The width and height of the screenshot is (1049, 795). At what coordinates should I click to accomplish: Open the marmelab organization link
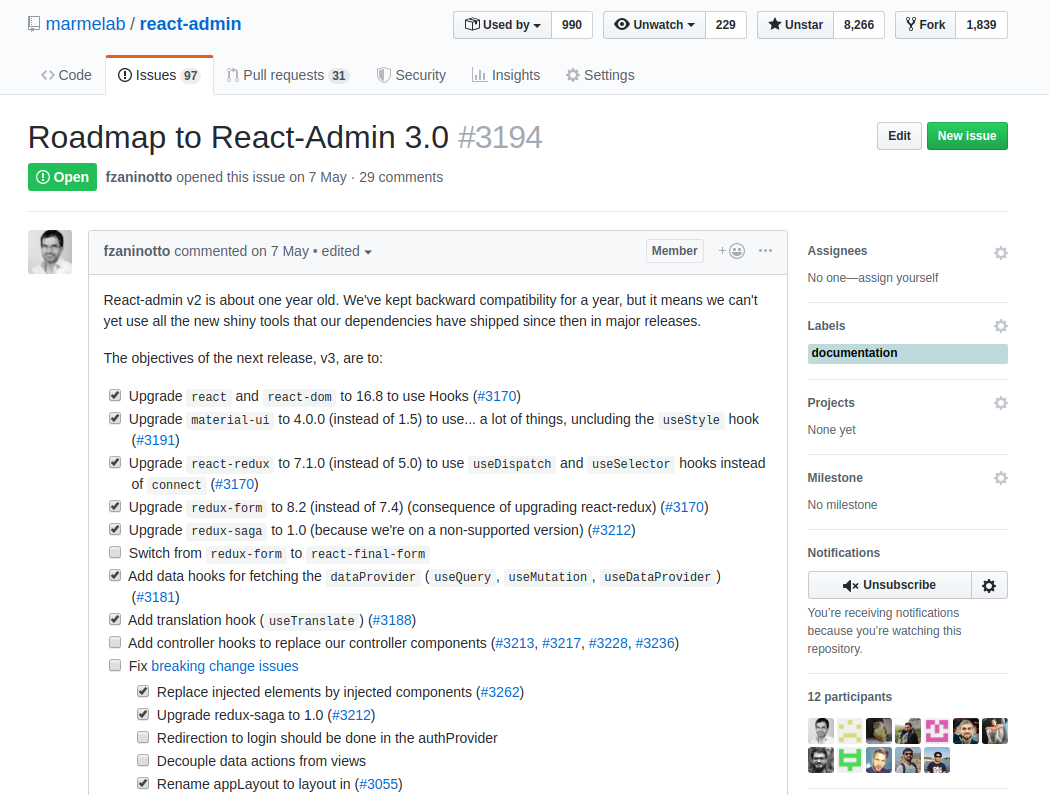pos(86,24)
